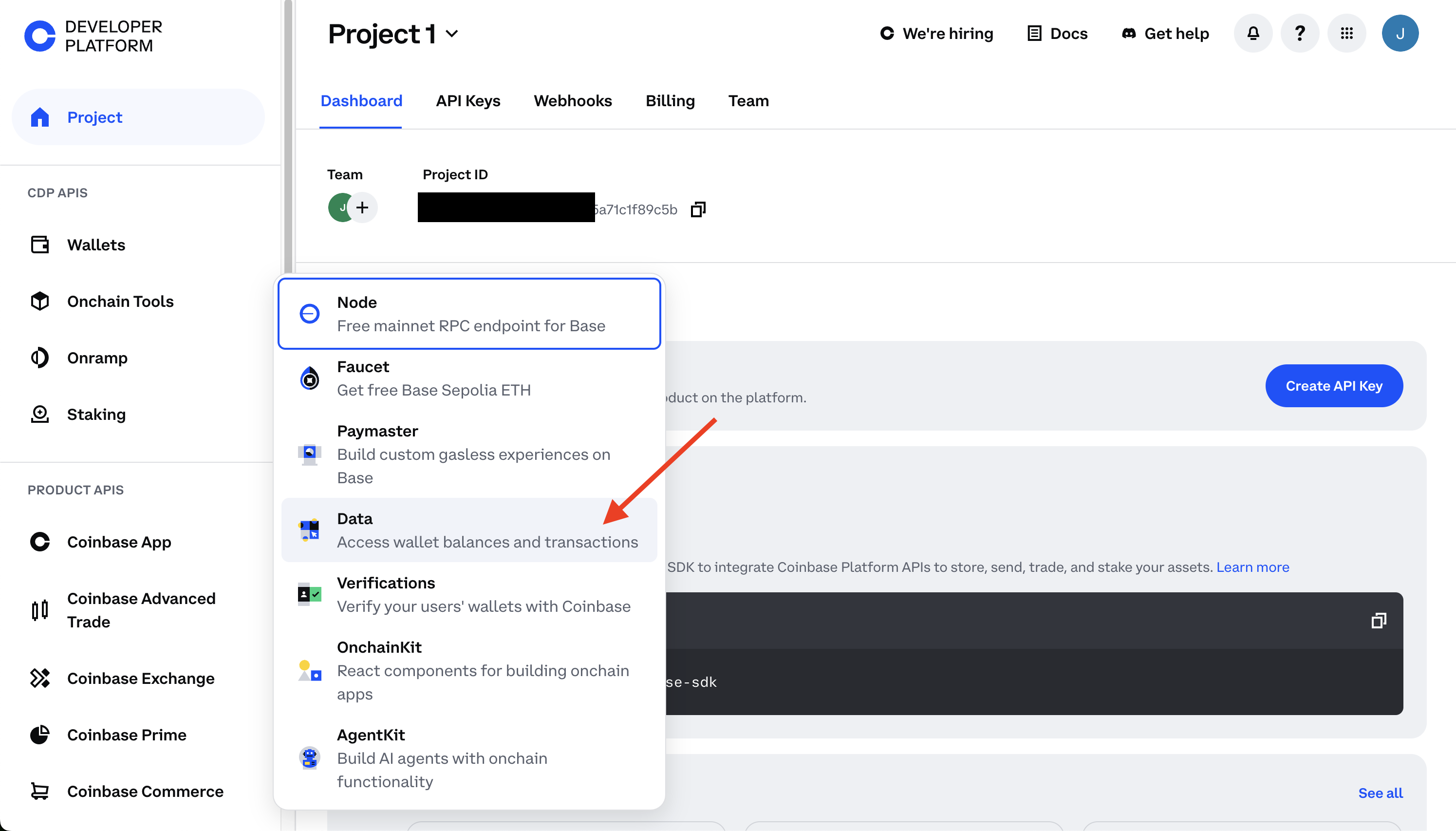
Task: Open the Wallets sidebar item
Action: point(138,245)
